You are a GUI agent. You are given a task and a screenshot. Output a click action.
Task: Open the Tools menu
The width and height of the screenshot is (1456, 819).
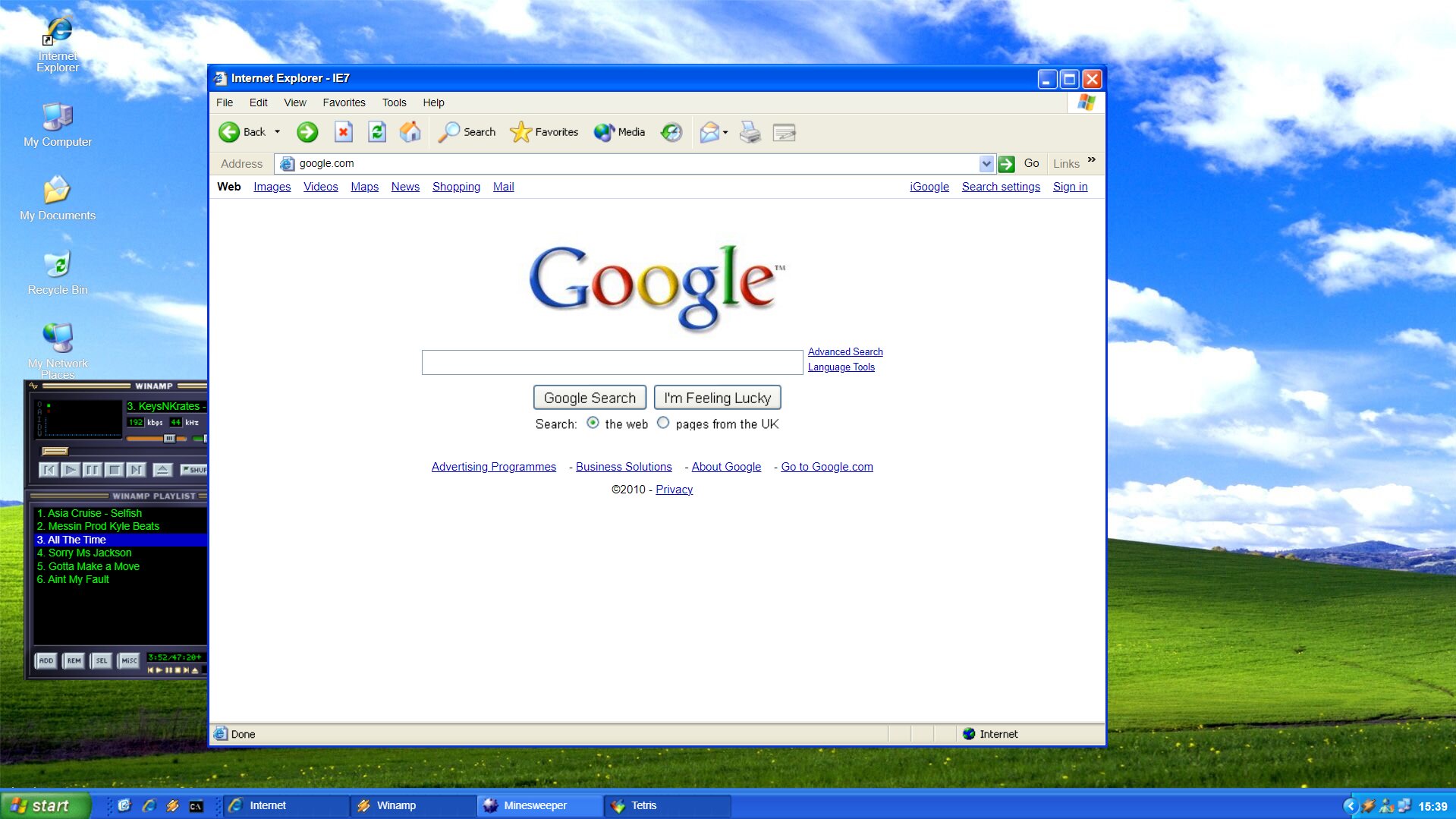coord(394,102)
